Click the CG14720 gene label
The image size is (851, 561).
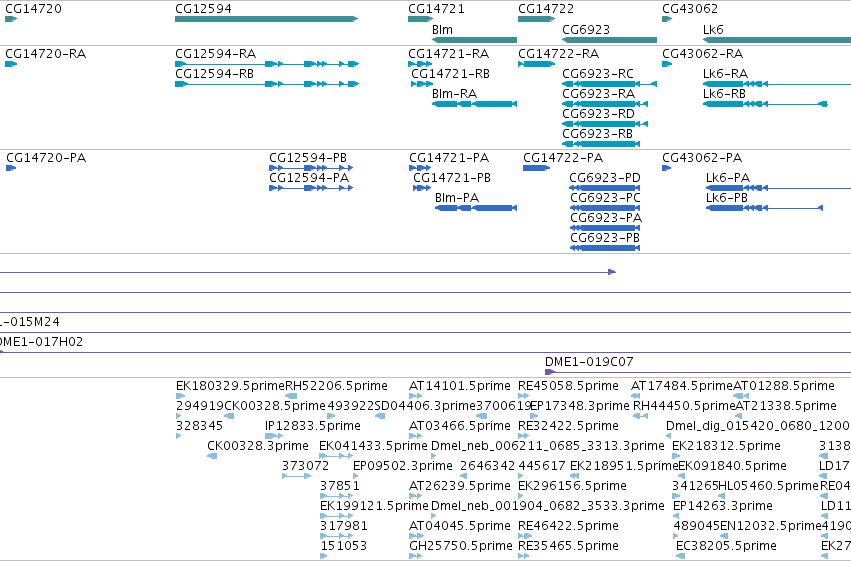point(33,9)
